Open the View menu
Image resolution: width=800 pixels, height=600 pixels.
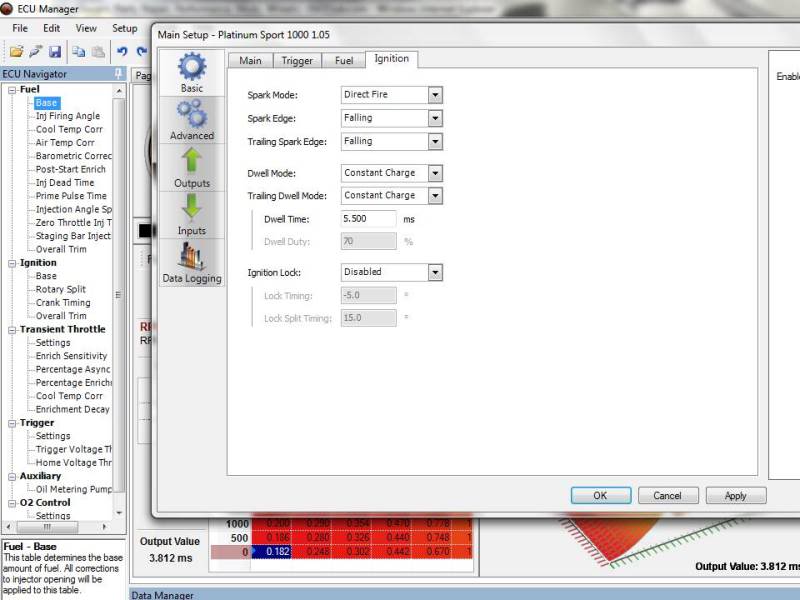(x=86, y=28)
